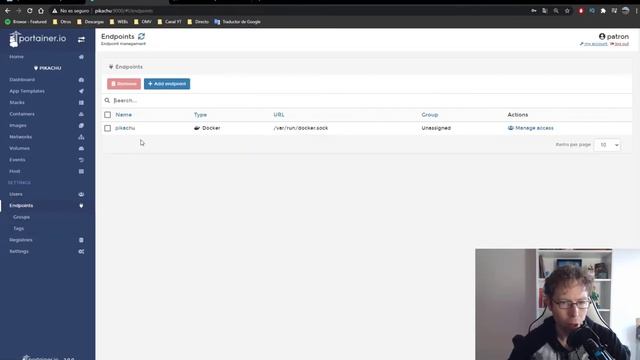Open the saved-passwords key icon in the address bar
The image size is (640, 360).
(534, 11)
